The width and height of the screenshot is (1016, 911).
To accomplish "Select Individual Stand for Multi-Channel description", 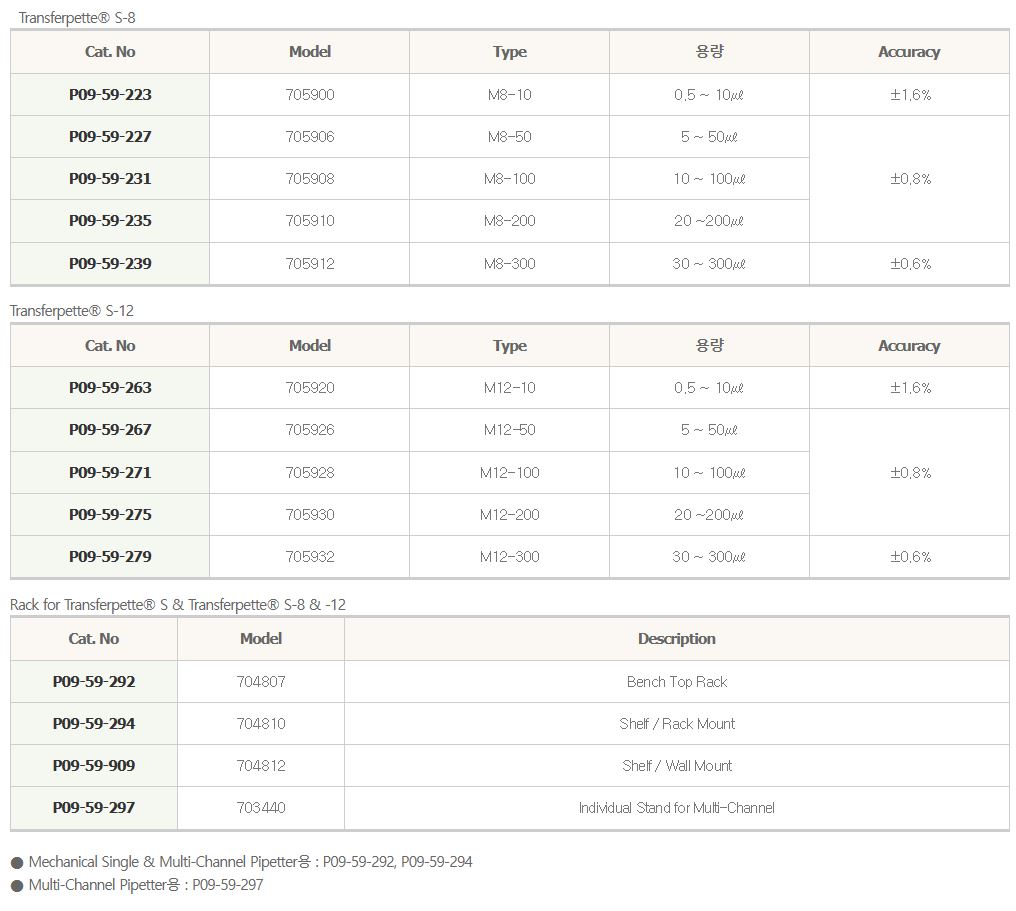I will pos(677,808).
